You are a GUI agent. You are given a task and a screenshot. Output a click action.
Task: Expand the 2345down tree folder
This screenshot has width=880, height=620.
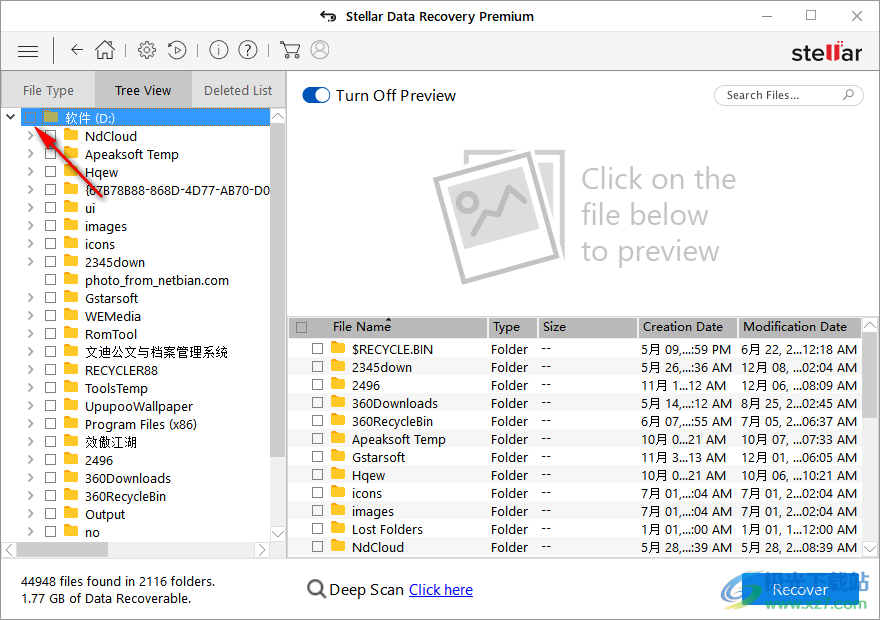(x=30, y=261)
